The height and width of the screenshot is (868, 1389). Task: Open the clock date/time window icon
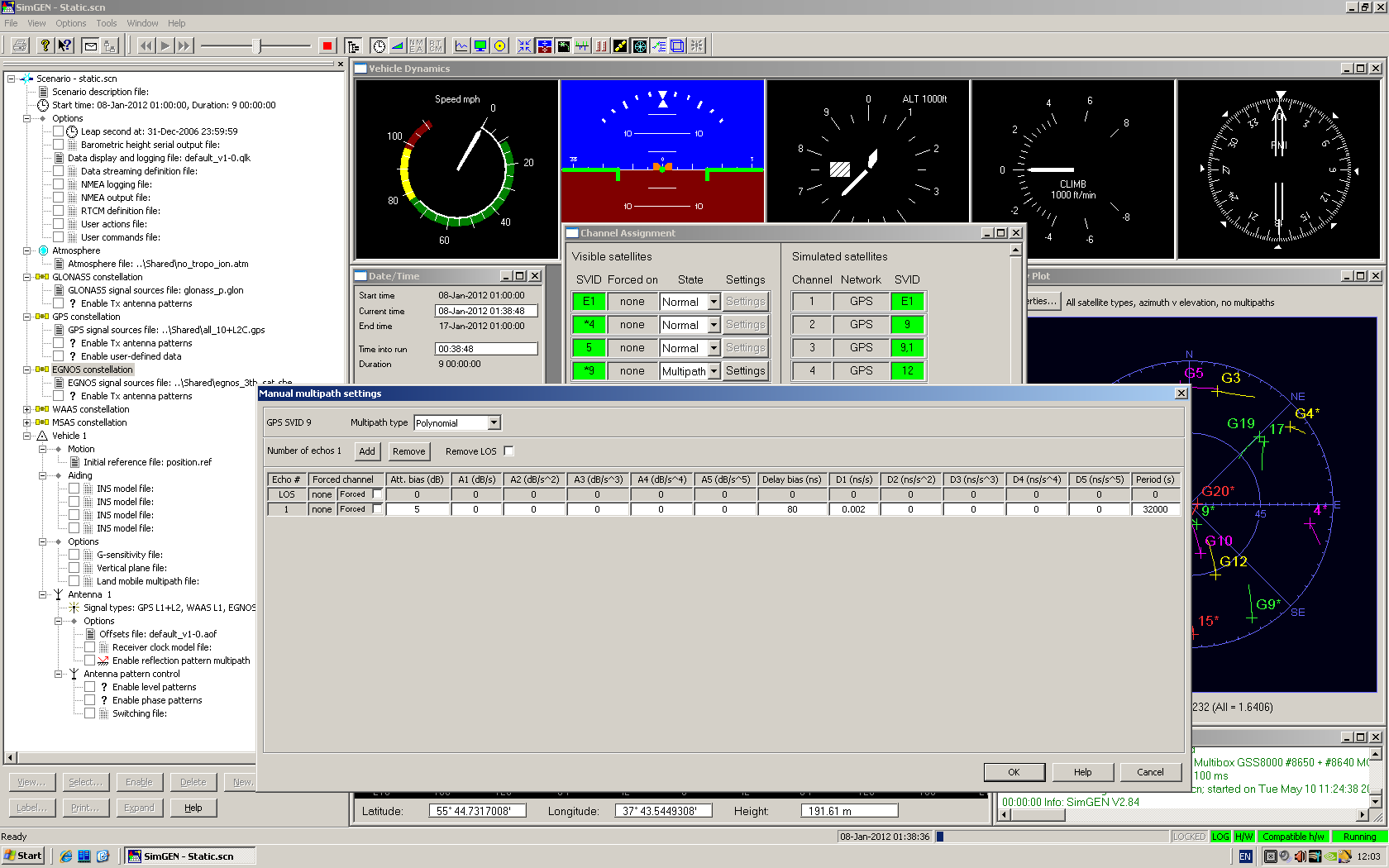coord(379,46)
